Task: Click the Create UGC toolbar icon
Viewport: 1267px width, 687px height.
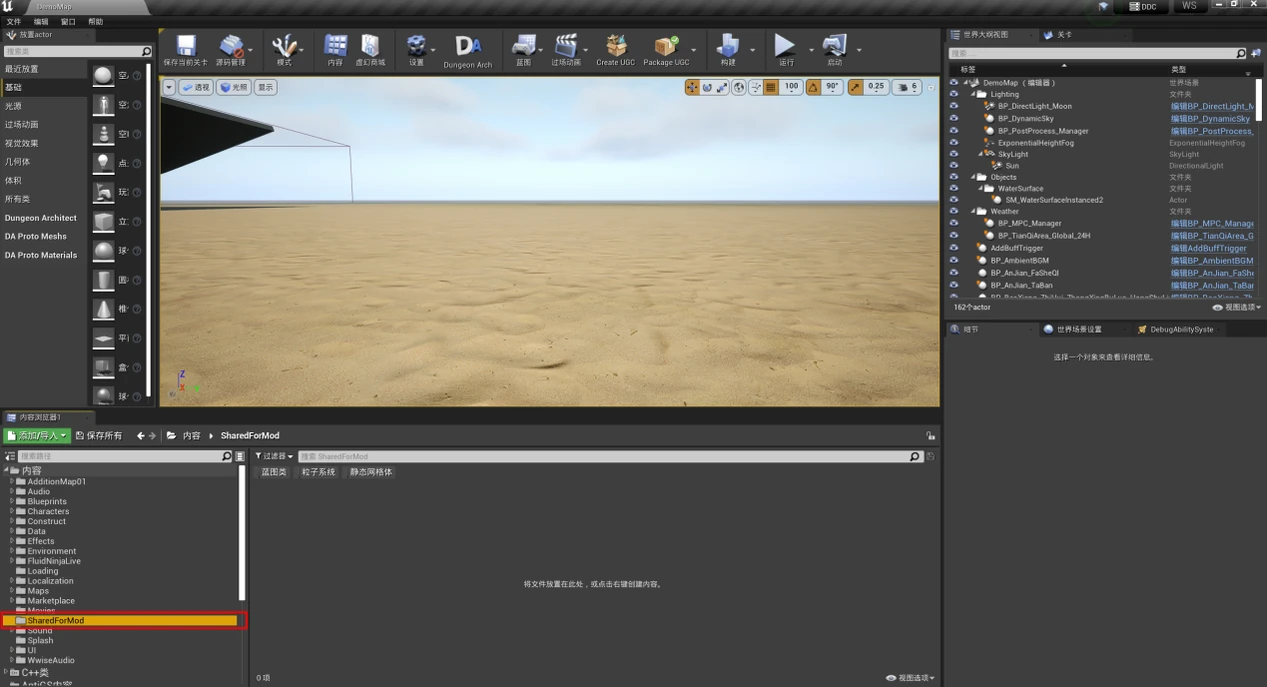Action: pyautogui.click(x=615, y=47)
